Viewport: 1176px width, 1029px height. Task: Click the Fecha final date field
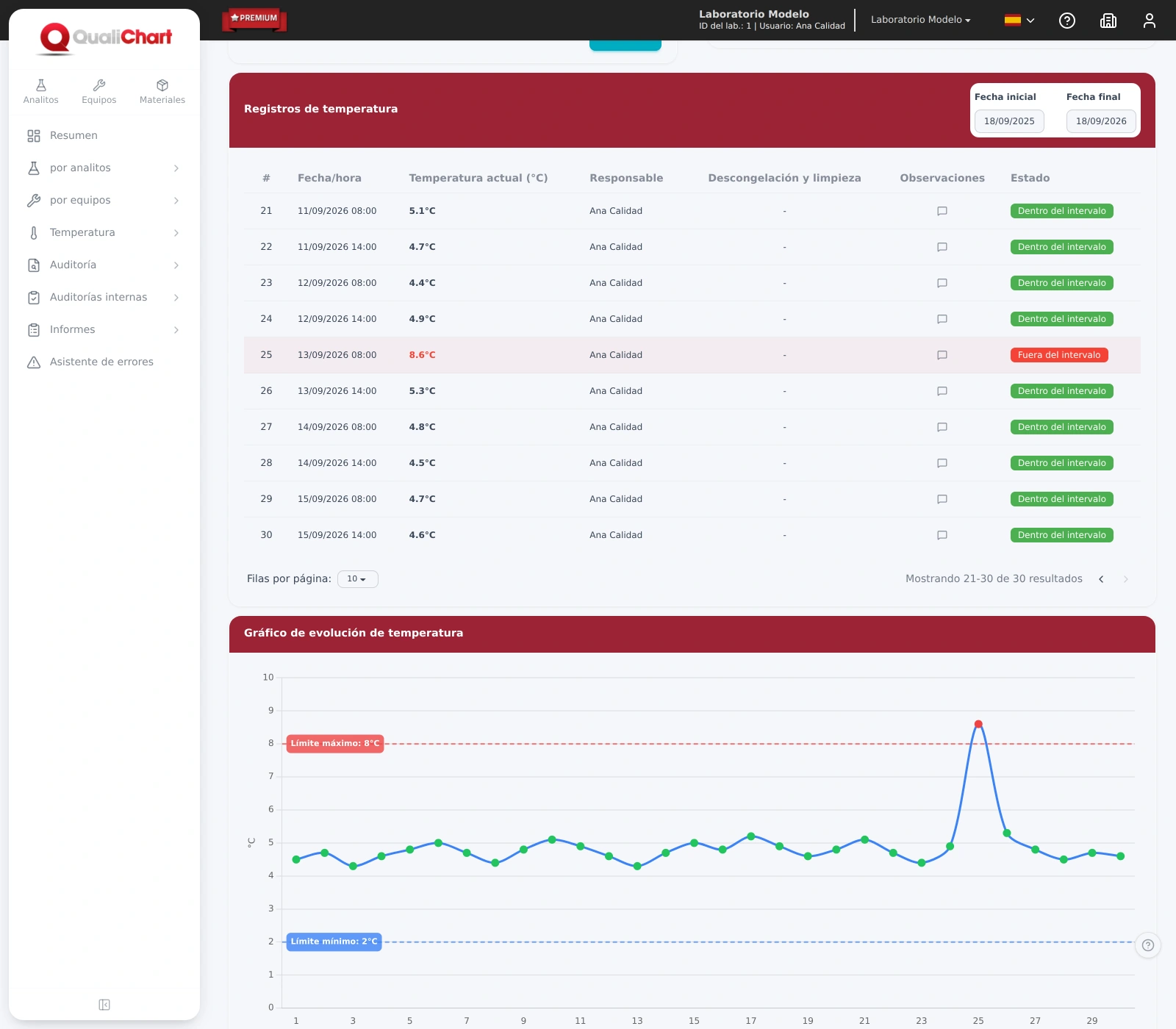tap(1101, 121)
